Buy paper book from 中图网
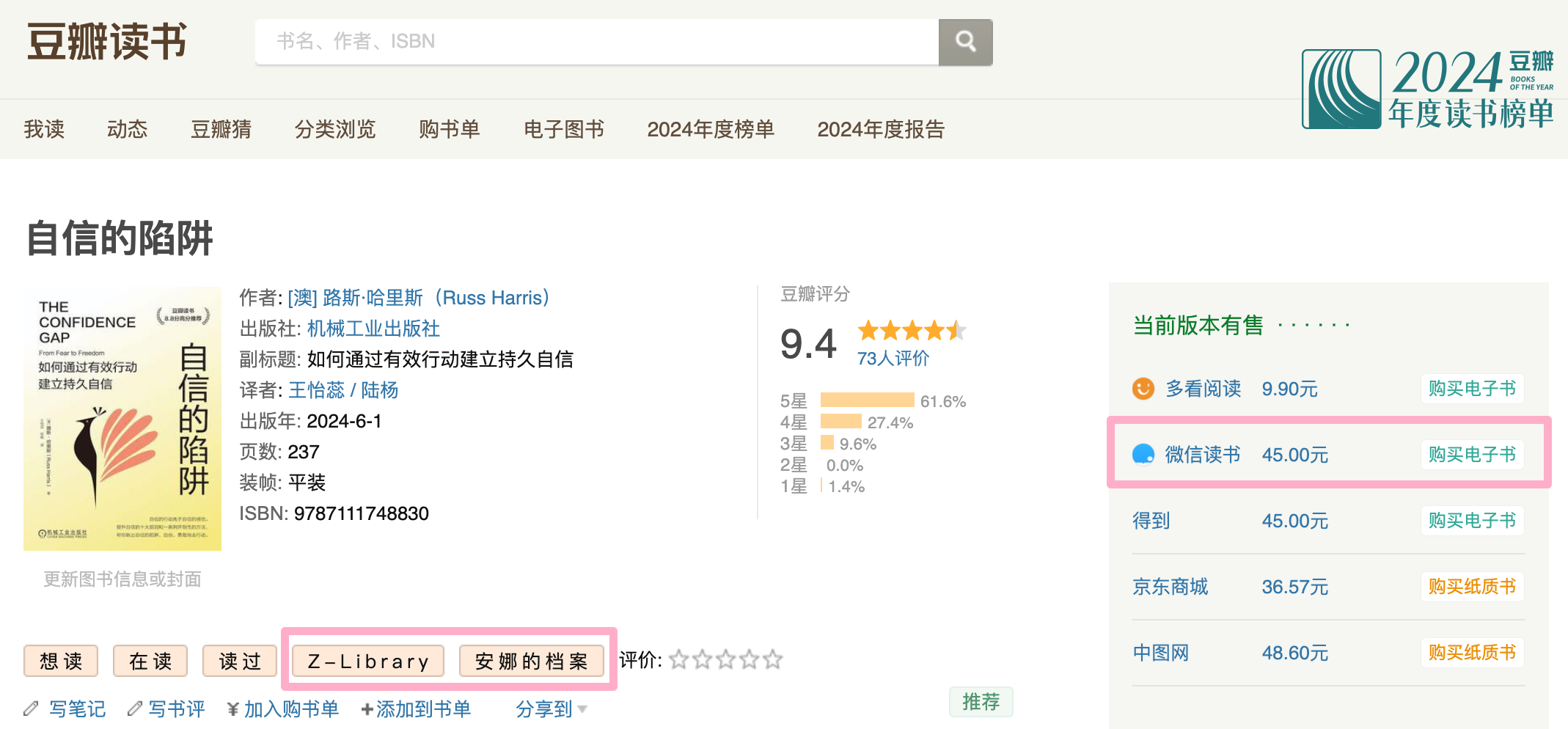Viewport: 1568px width, 729px height. [x=1472, y=653]
